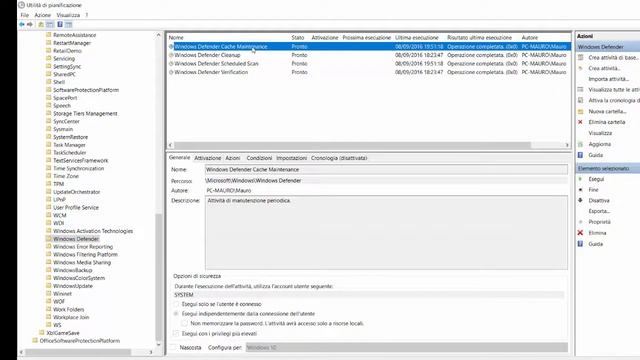The image size is (640, 360).
Task: Click the Nuova cartella folder icon
Action: 580,111
